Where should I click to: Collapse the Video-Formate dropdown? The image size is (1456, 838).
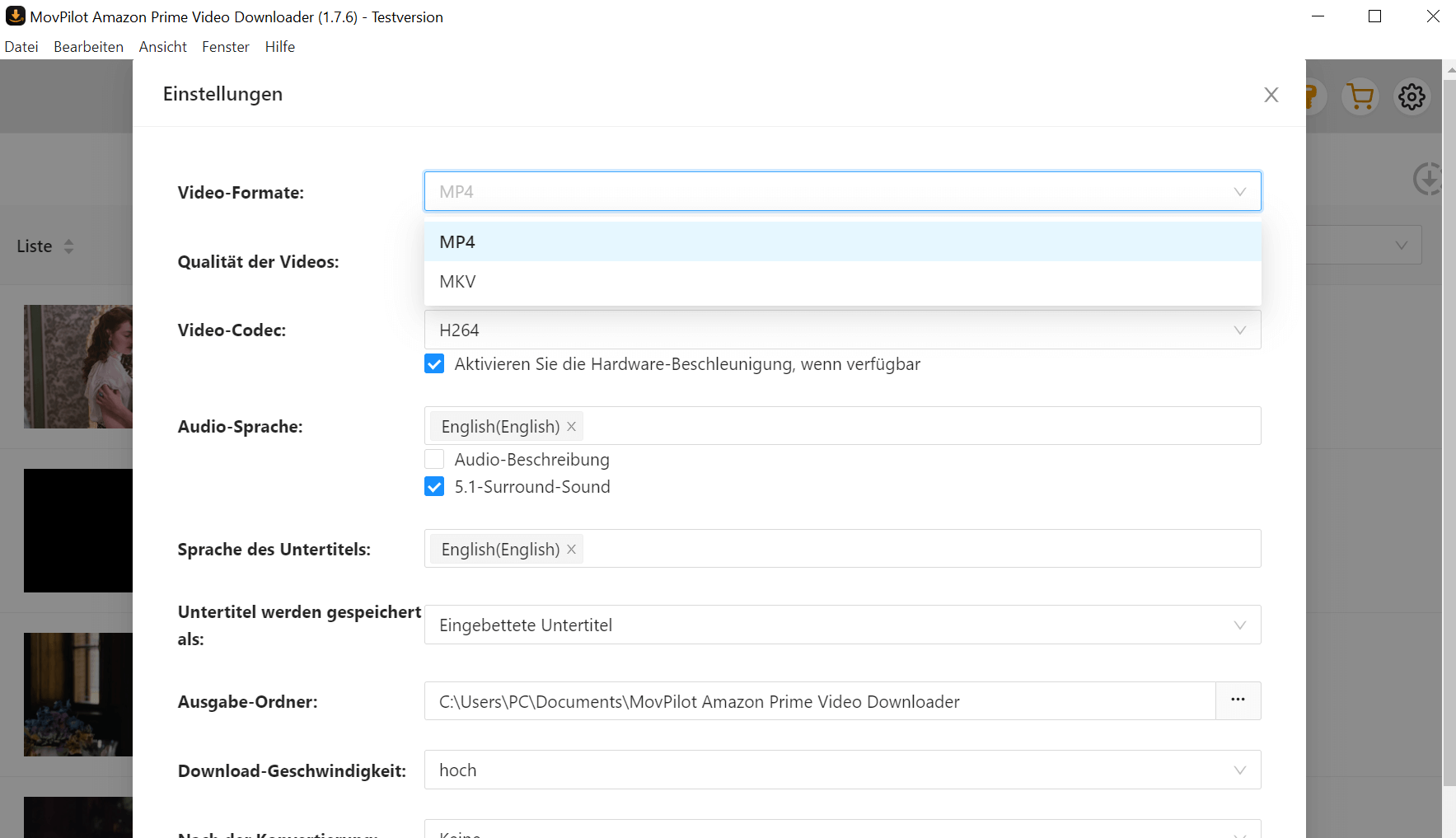point(842,191)
